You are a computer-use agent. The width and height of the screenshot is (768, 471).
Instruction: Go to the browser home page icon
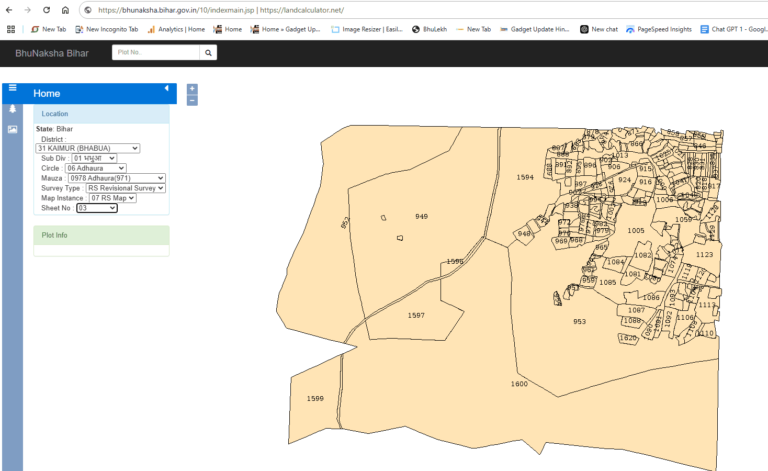[65, 9]
